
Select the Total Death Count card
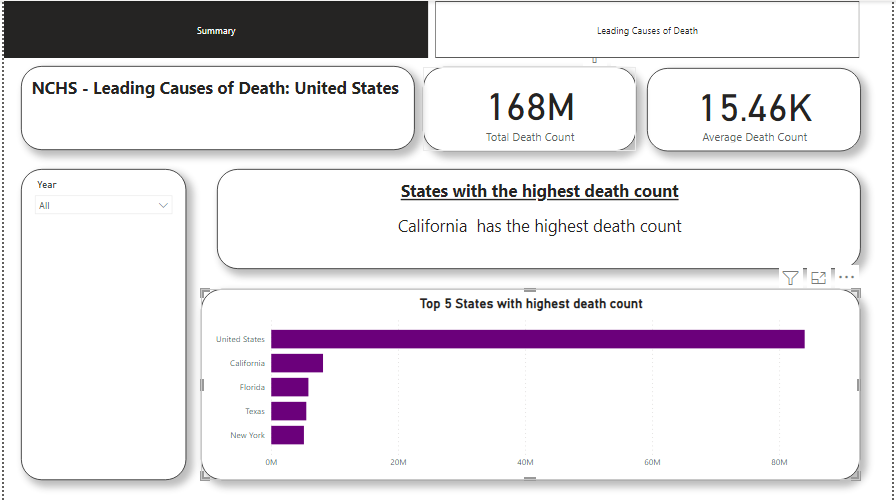coord(530,110)
